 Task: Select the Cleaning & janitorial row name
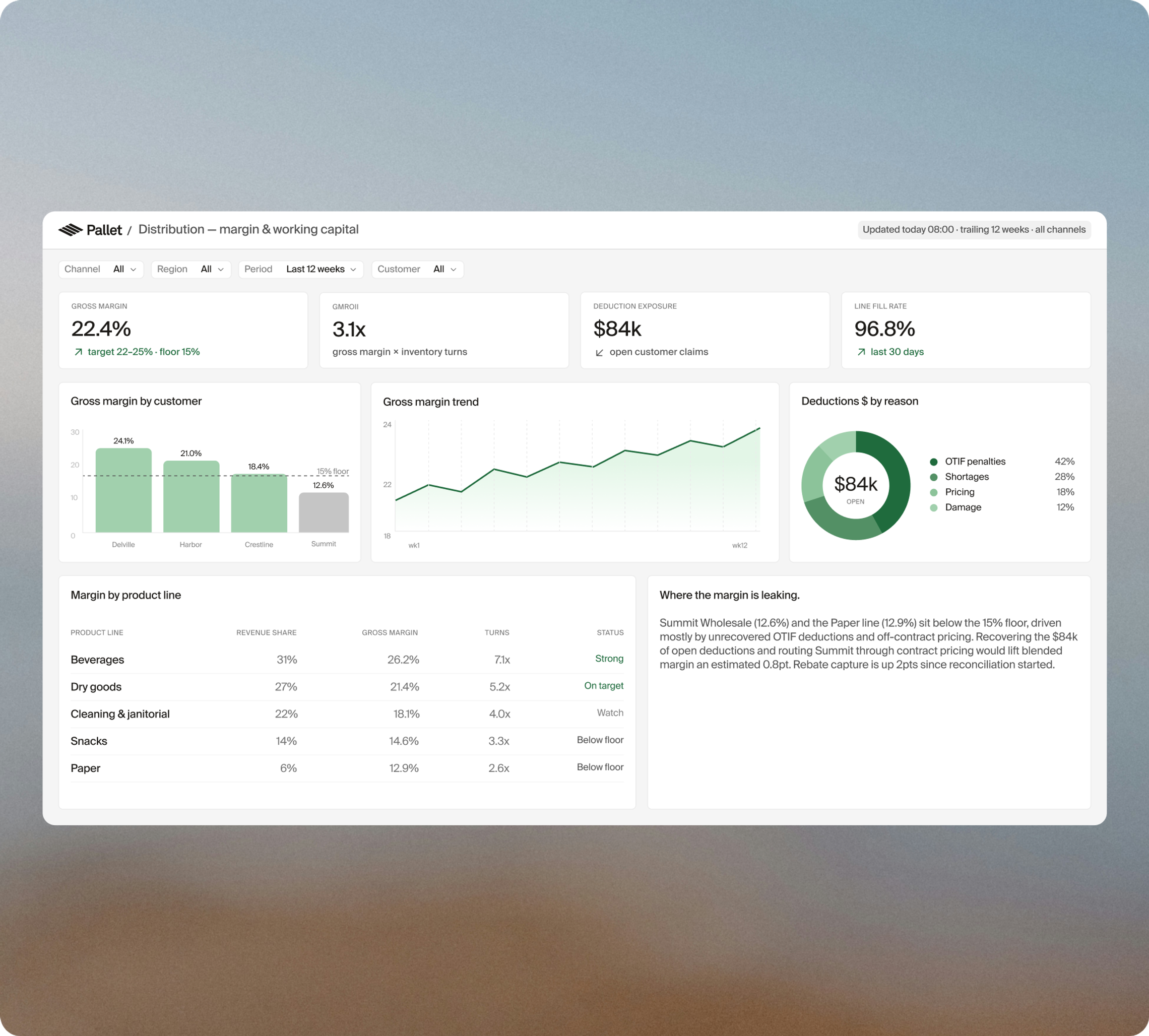120,714
